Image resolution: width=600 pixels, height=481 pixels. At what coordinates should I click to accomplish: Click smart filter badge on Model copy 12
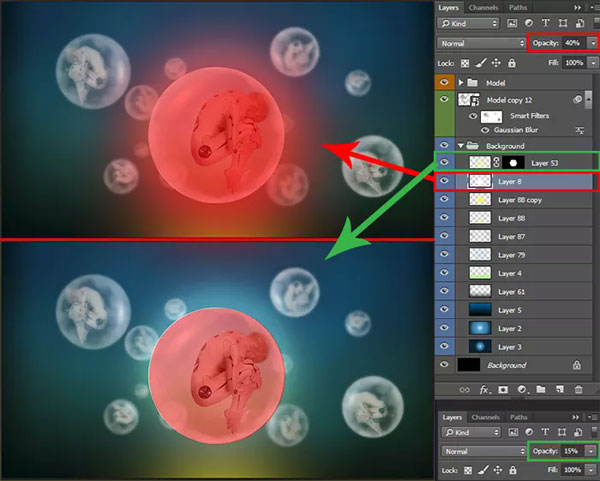point(577,99)
